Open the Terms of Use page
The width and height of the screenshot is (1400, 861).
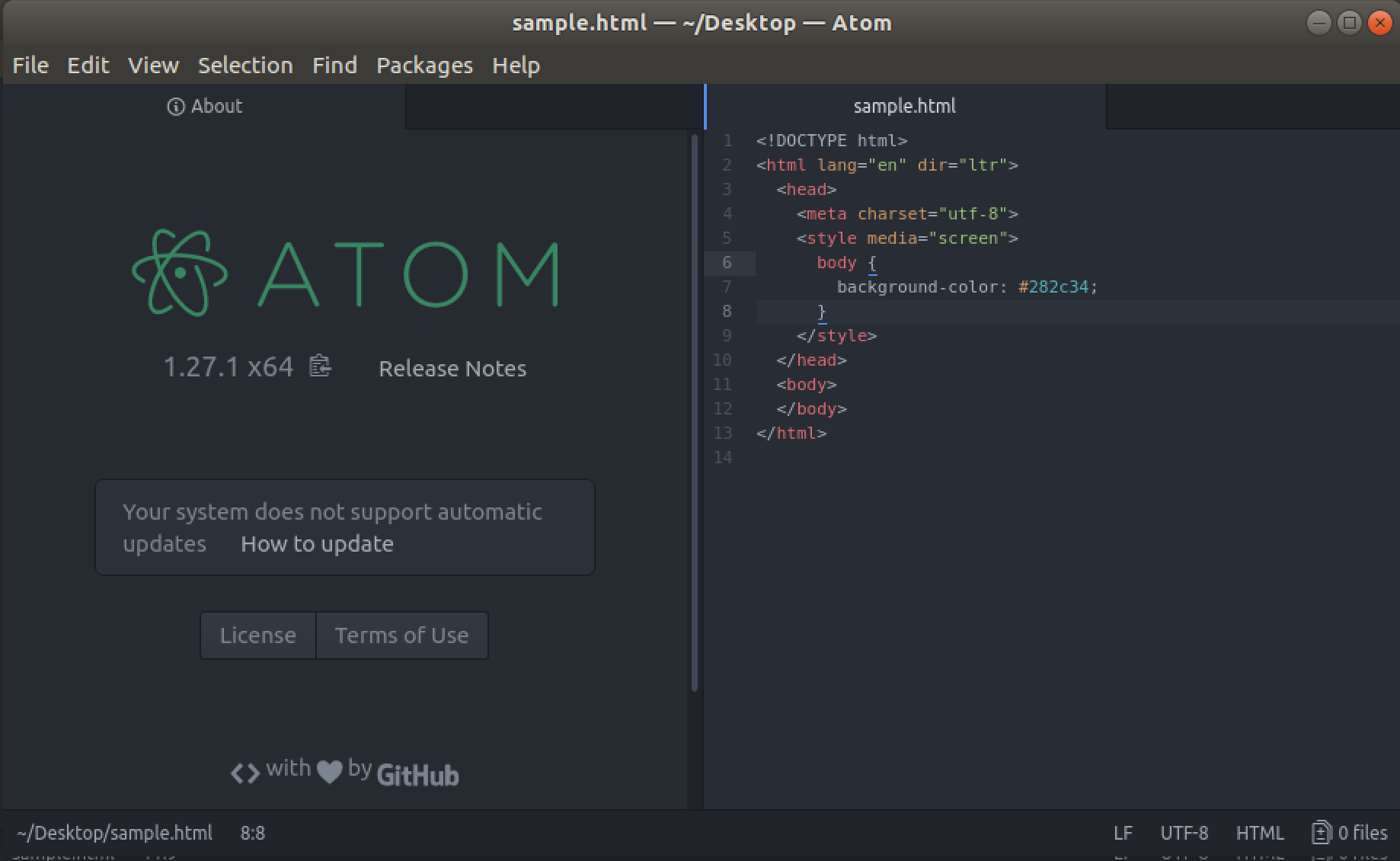[401, 635]
